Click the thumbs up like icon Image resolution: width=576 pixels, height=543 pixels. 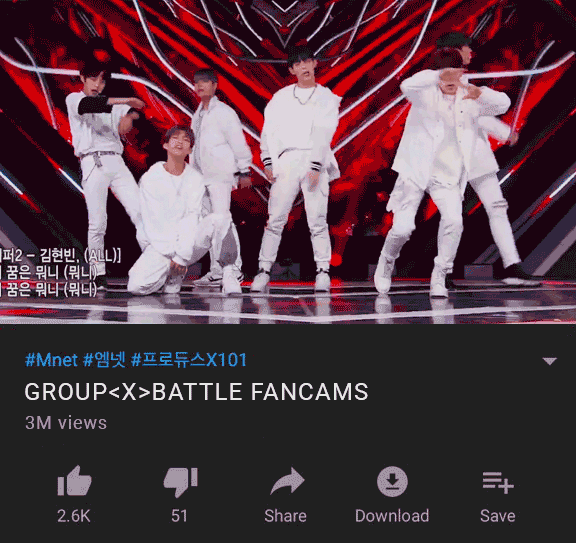pyautogui.click(x=74, y=481)
